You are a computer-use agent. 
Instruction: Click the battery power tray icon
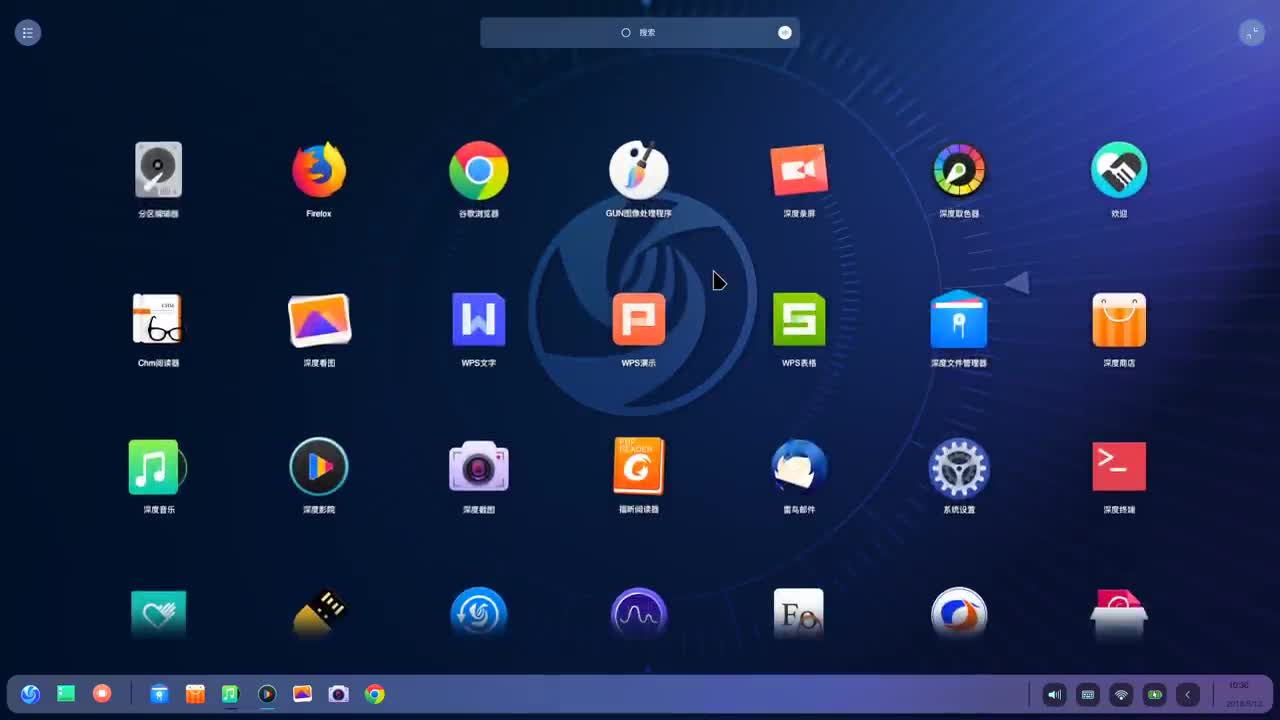coord(1155,694)
